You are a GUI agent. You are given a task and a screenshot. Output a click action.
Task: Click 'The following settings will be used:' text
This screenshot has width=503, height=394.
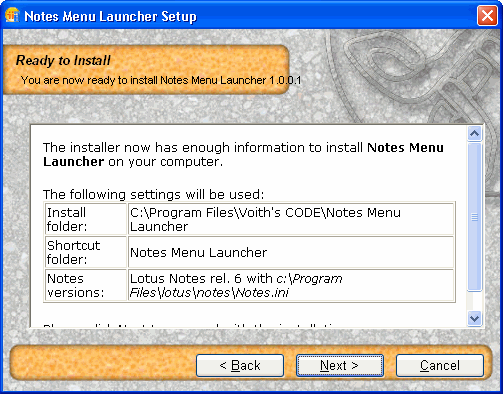pos(153,194)
